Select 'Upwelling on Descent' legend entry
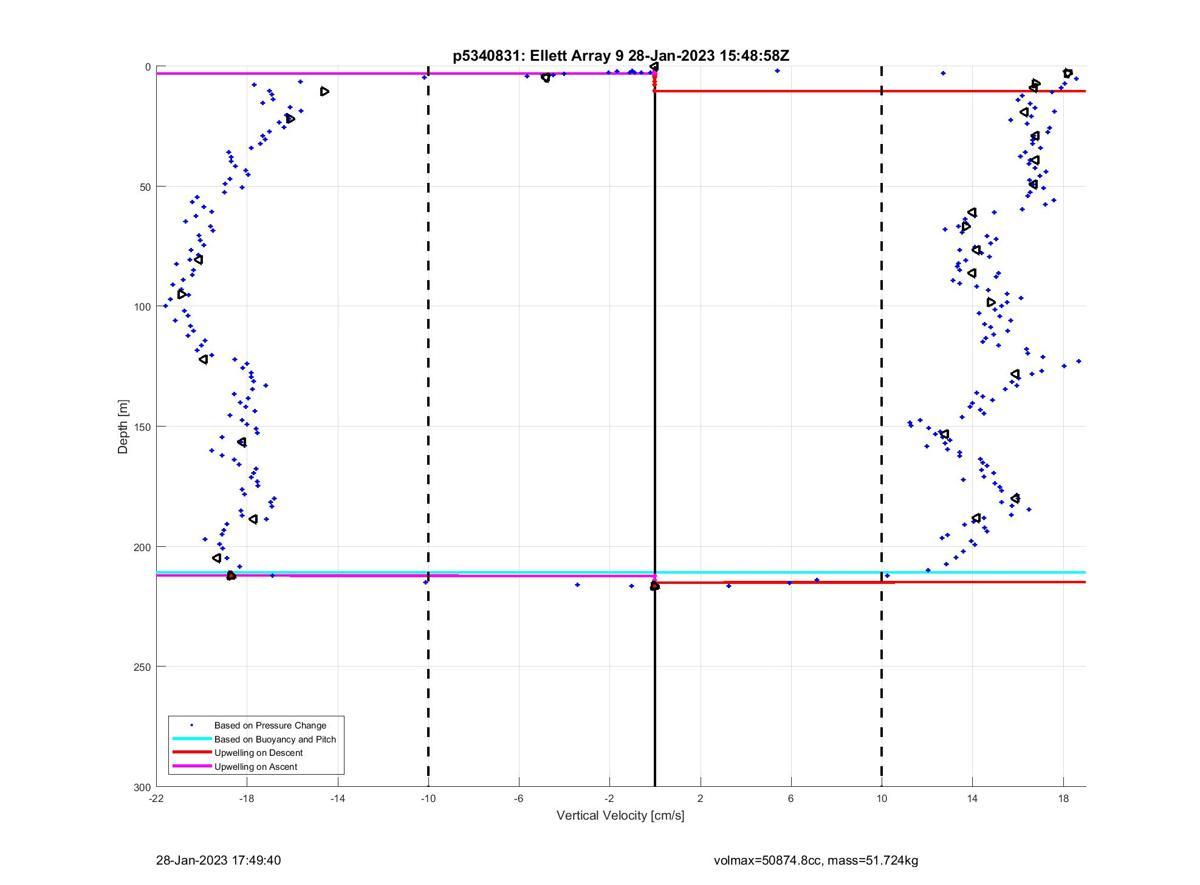This screenshot has width=1200, height=885. (258, 753)
